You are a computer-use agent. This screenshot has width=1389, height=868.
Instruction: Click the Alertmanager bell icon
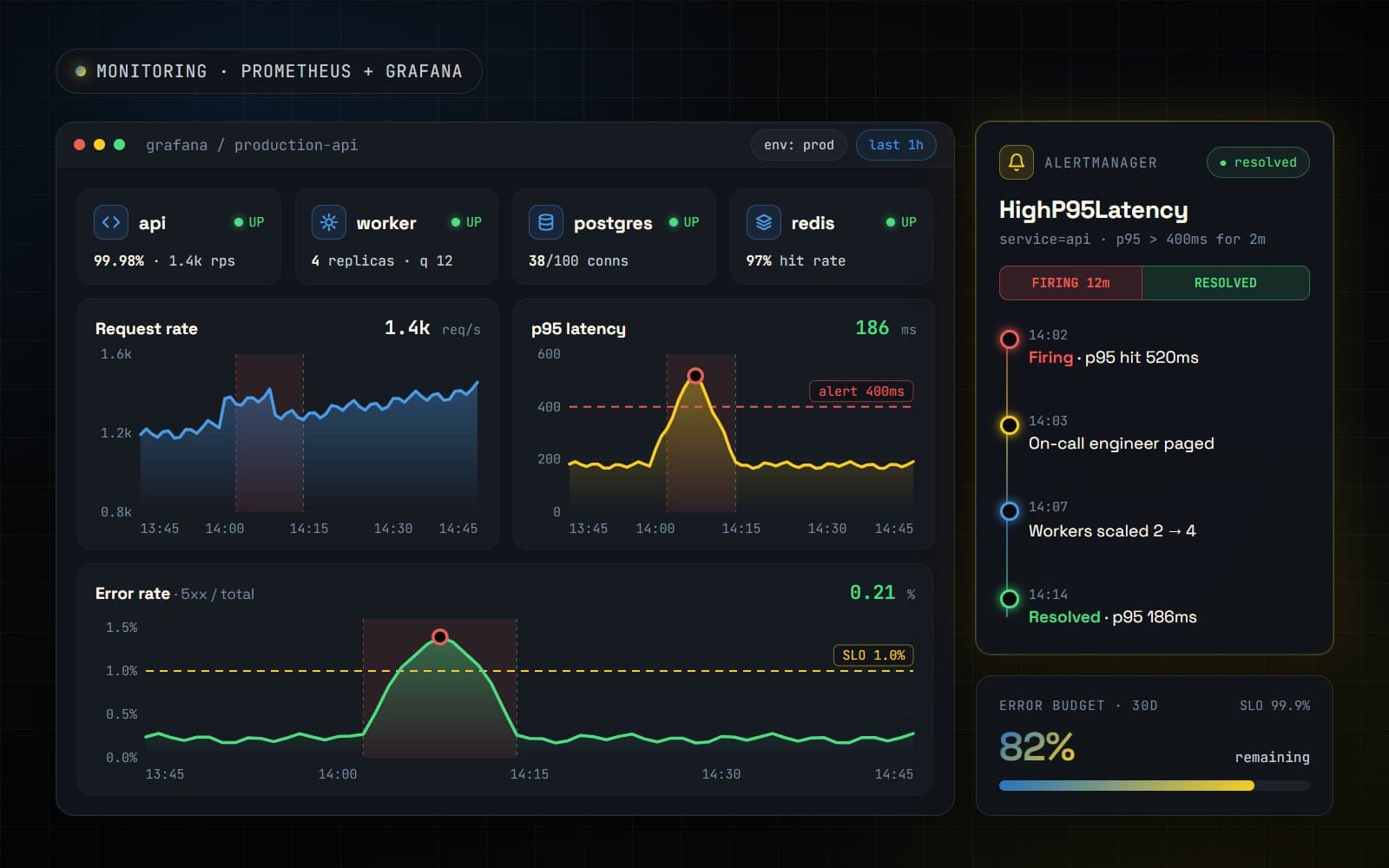click(x=1017, y=162)
